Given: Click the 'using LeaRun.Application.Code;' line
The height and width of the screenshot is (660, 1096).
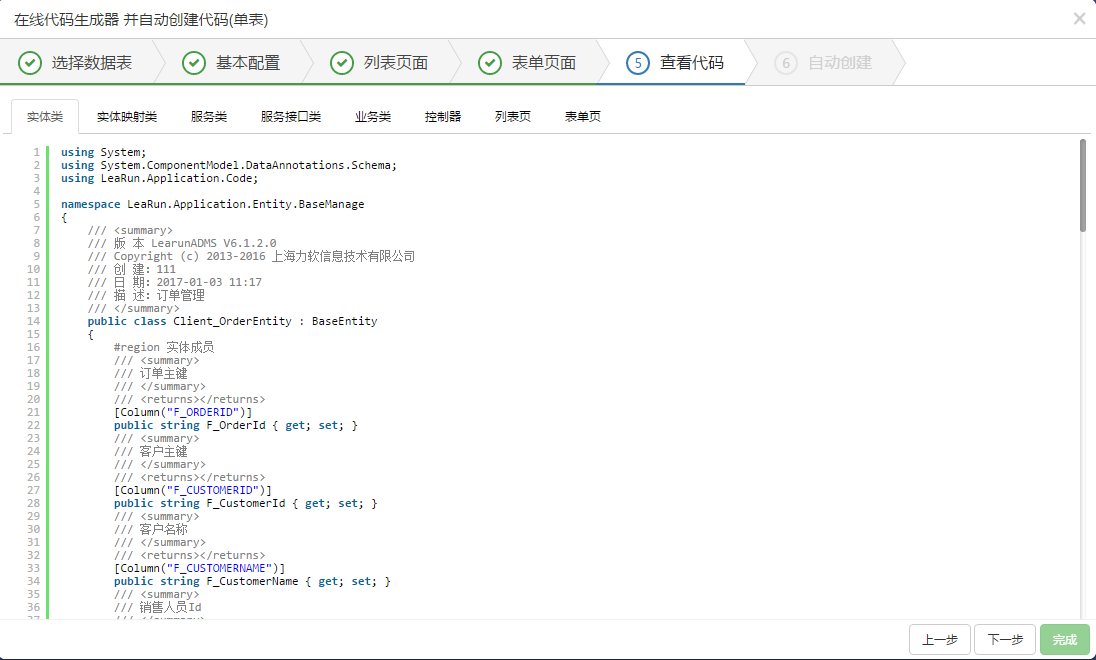Looking at the screenshot, I should point(159,178).
